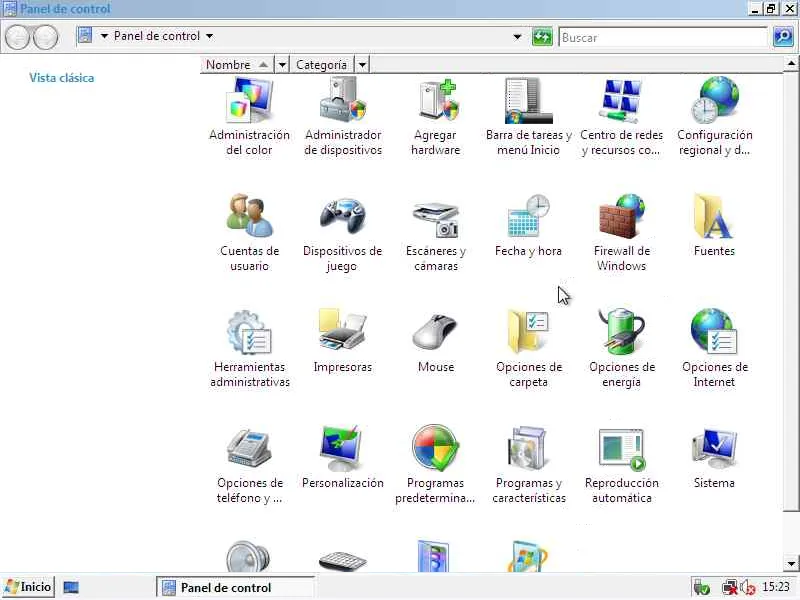The width and height of the screenshot is (800, 600).
Task: Open Firewall de Windows
Action: (621, 233)
